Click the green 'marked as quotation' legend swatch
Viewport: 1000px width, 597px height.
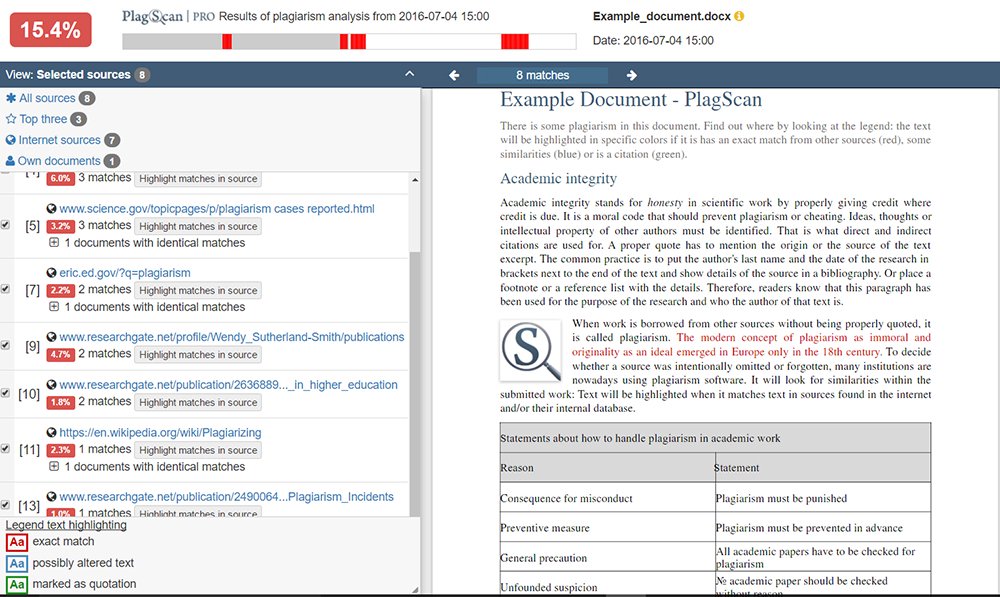pyautogui.click(x=17, y=584)
